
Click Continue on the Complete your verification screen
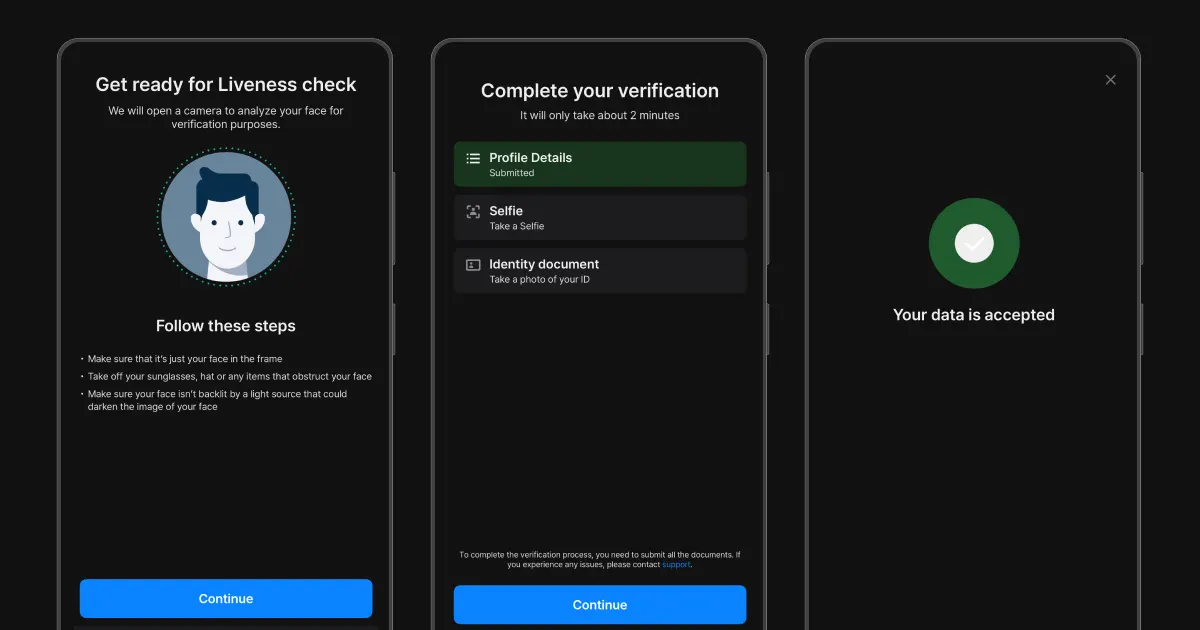pyautogui.click(x=600, y=604)
